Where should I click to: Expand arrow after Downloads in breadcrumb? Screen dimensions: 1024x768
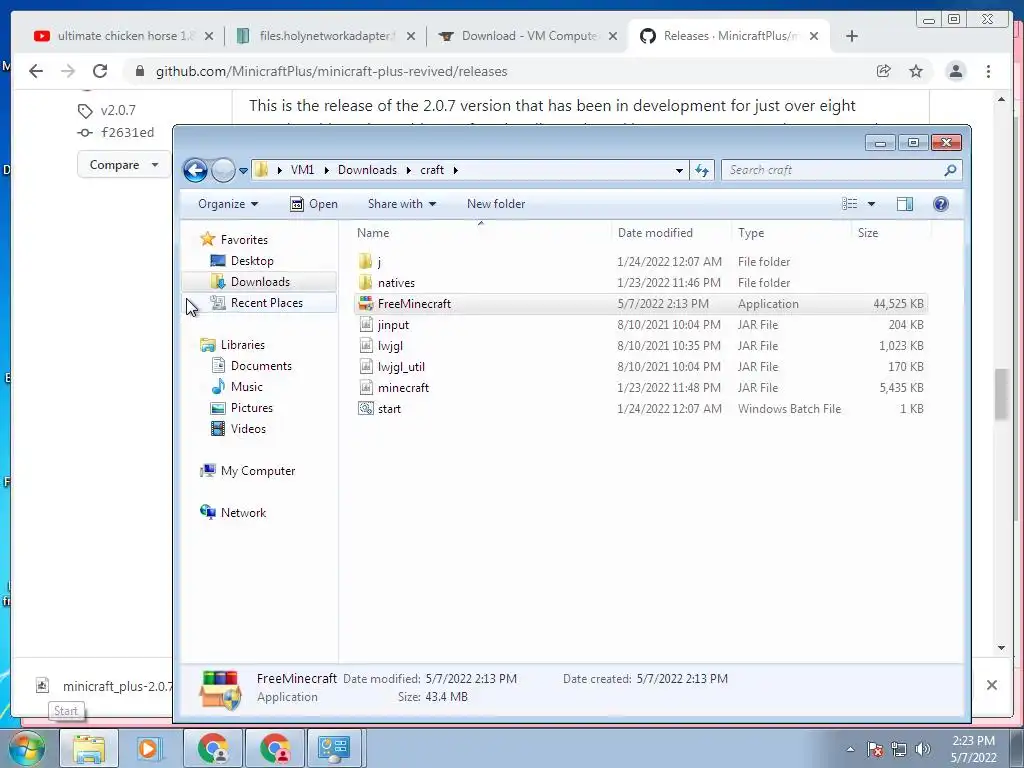tap(409, 170)
